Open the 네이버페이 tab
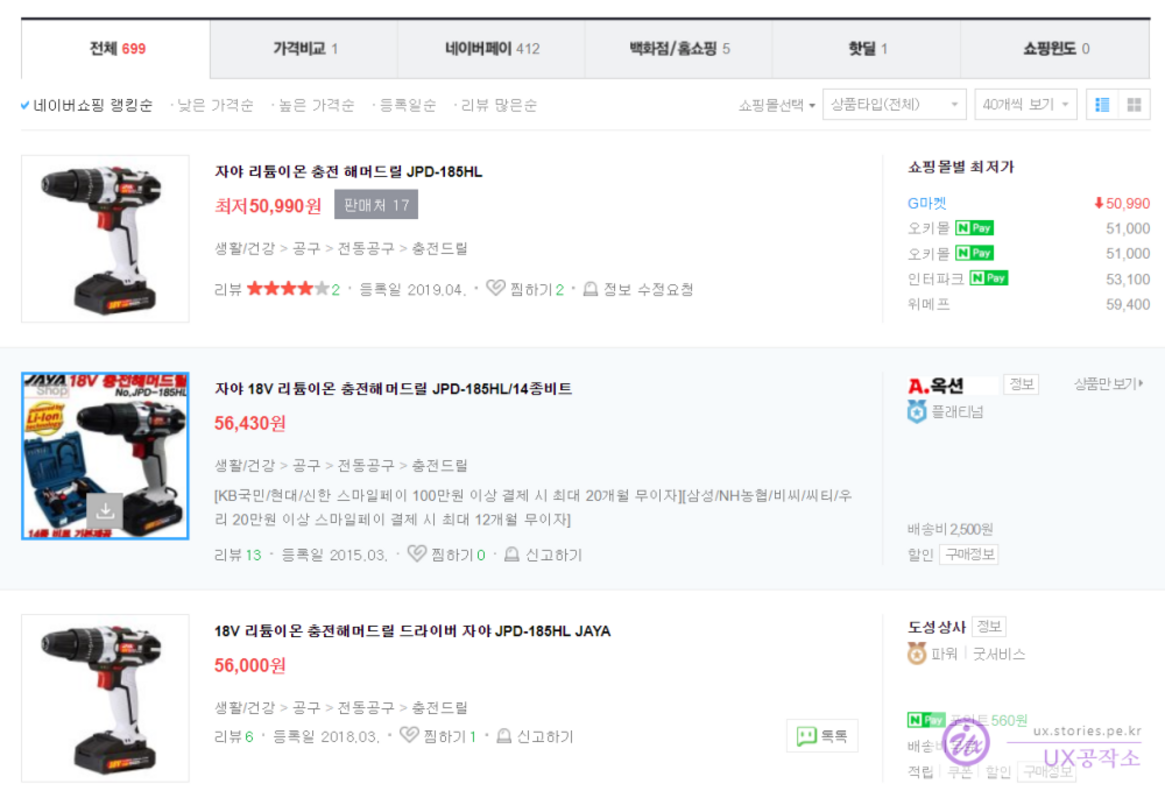This screenshot has width=1165, height=791. (x=492, y=48)
